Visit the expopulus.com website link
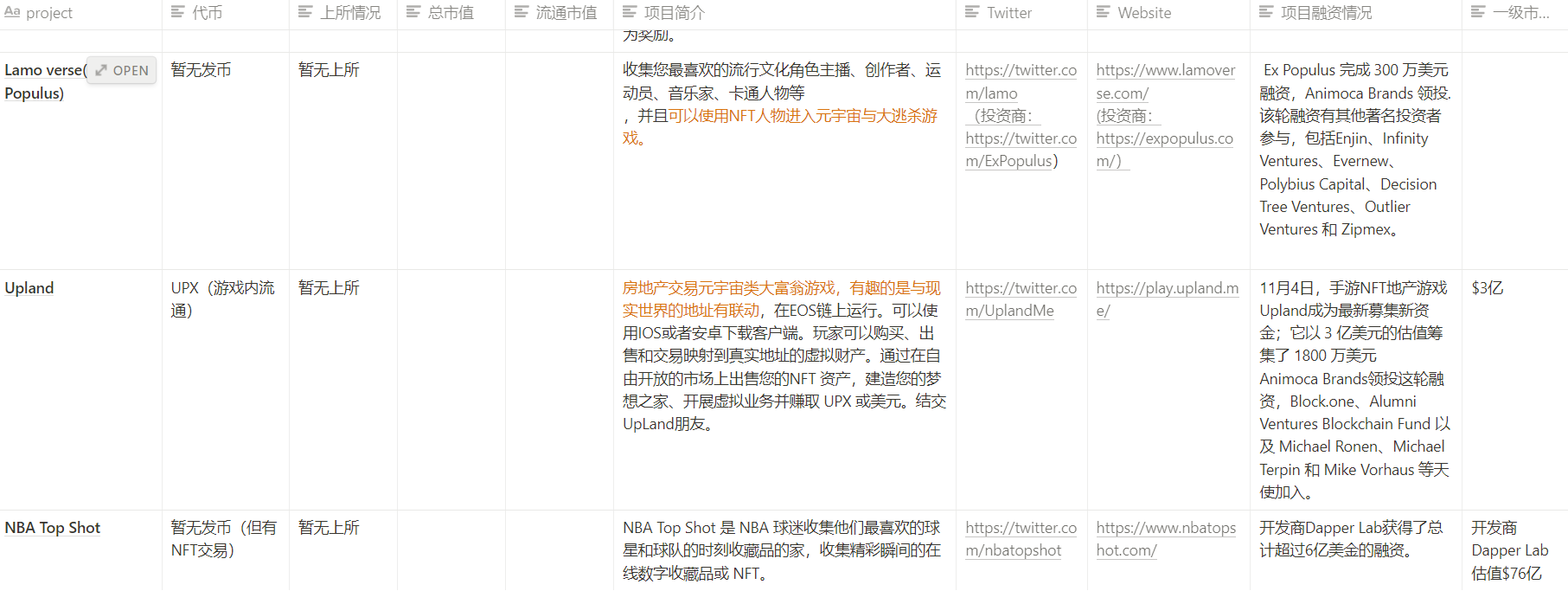This screenshot has height=591, width=1568. [1164, 150]
